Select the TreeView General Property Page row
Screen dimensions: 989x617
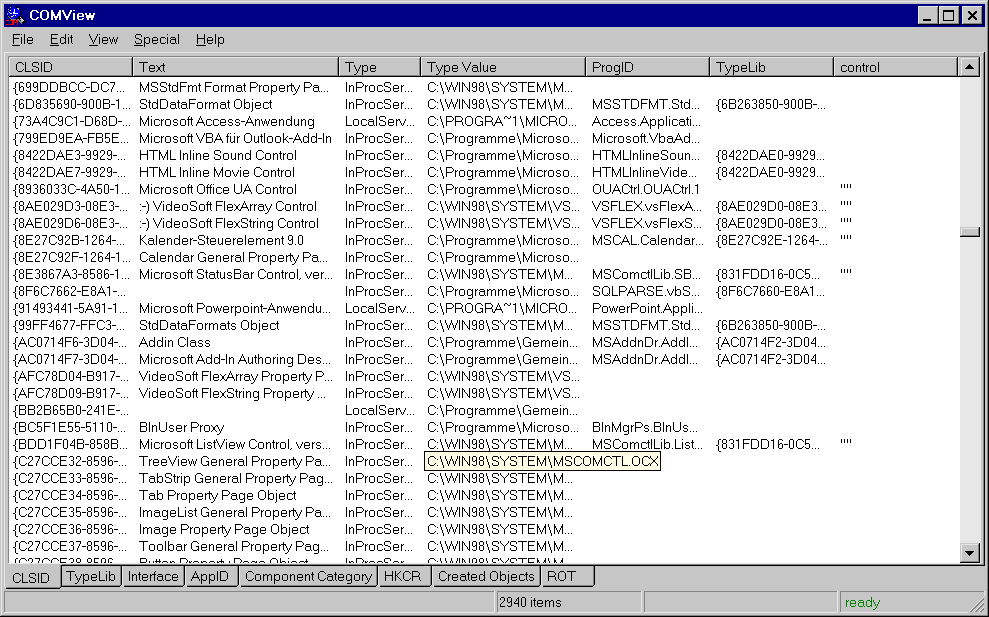coord(484,462)
